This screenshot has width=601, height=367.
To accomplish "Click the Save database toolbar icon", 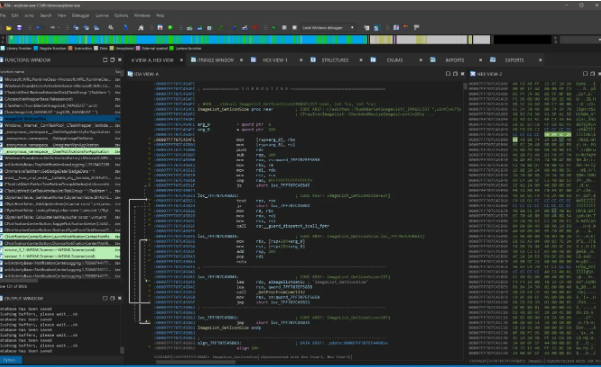I will [19, 28].
